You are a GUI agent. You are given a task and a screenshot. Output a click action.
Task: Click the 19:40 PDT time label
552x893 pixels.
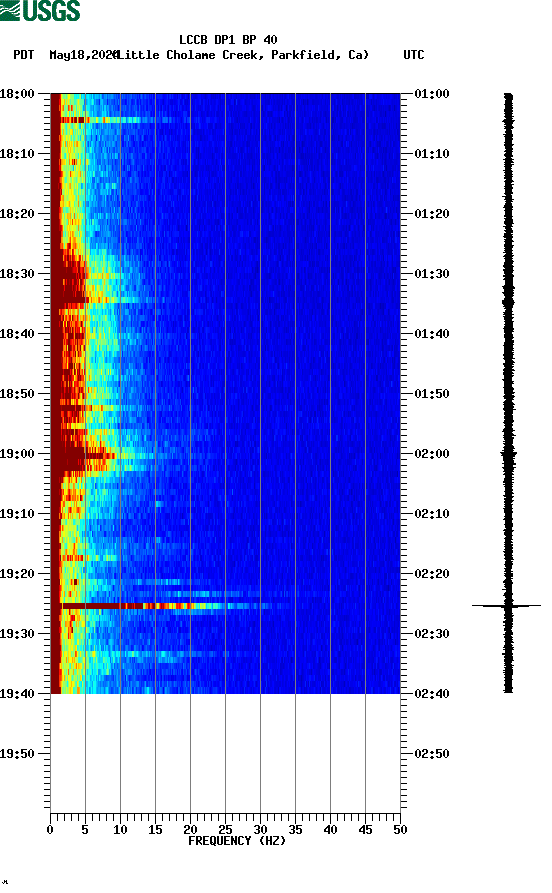click(17, 693)
